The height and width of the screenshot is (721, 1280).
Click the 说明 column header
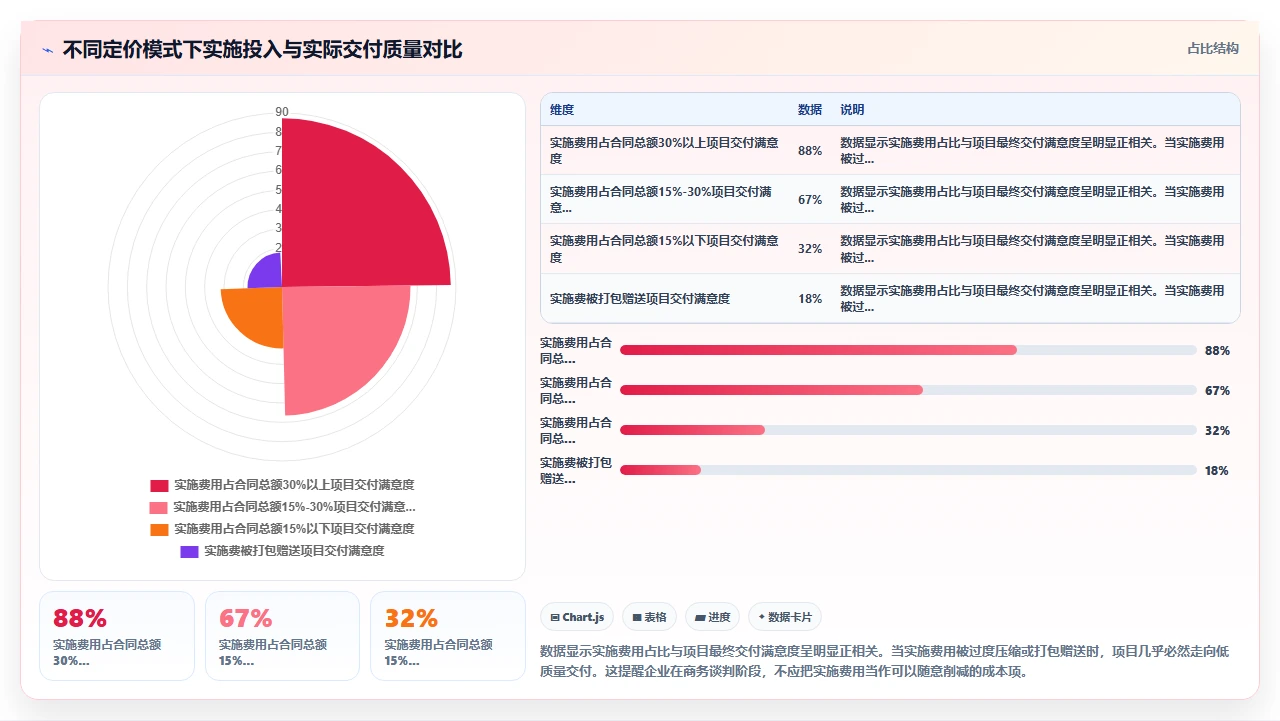click(x=852, y=110)
